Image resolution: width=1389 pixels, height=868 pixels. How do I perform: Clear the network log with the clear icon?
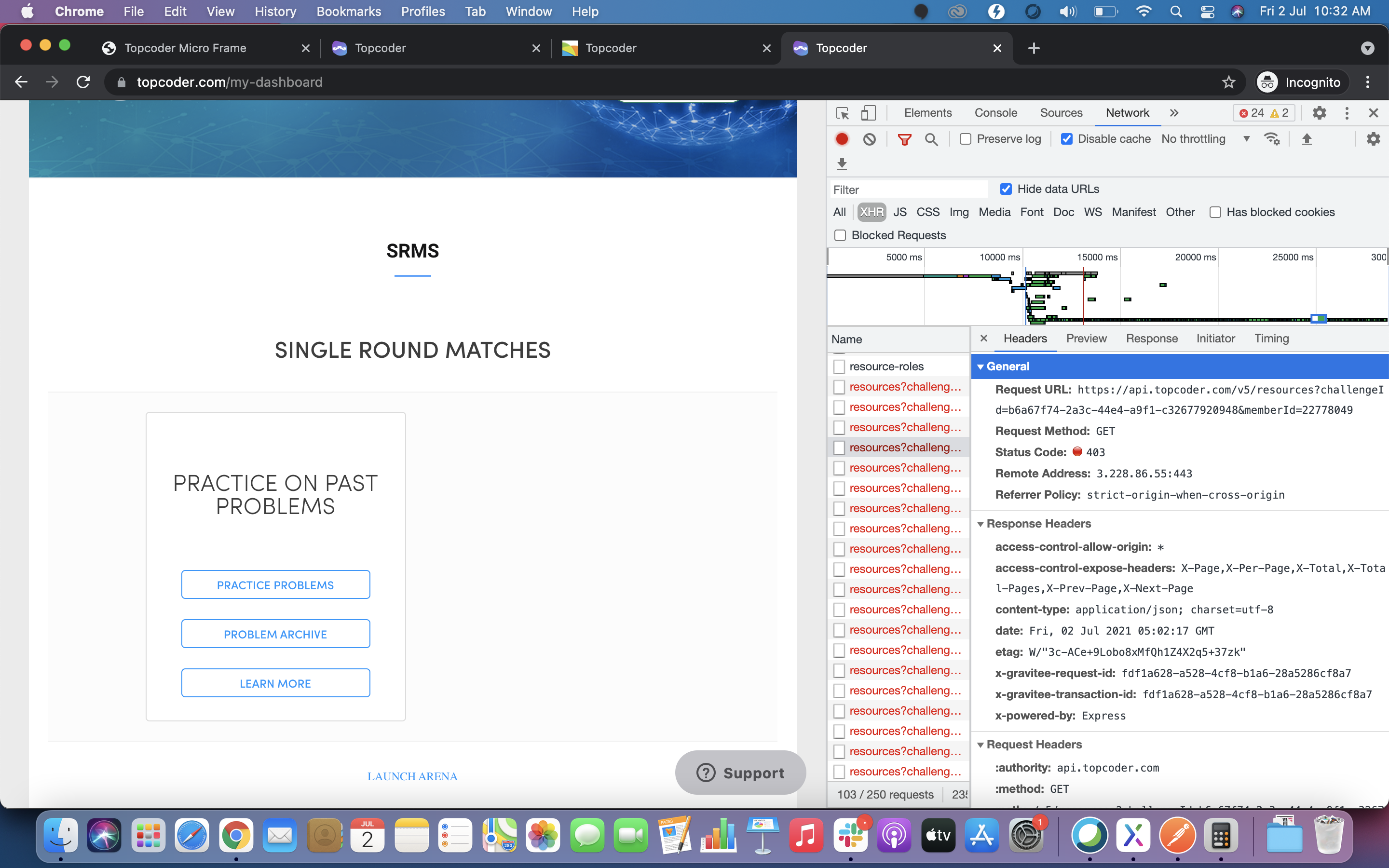869,139
